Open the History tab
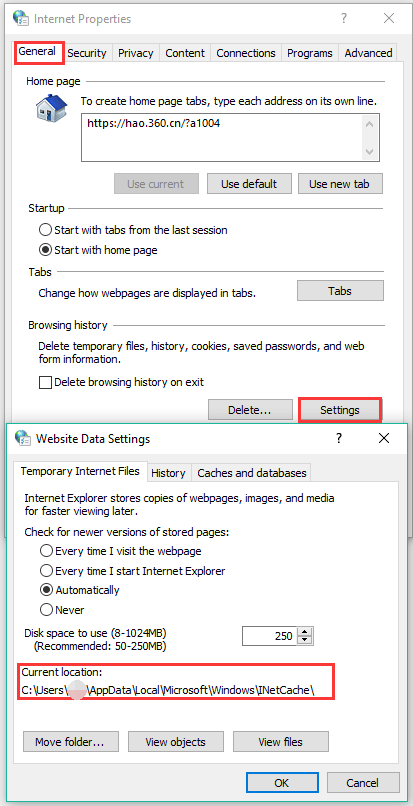The height and width of the screenshot is (806, 413). [x=168, y=473]
